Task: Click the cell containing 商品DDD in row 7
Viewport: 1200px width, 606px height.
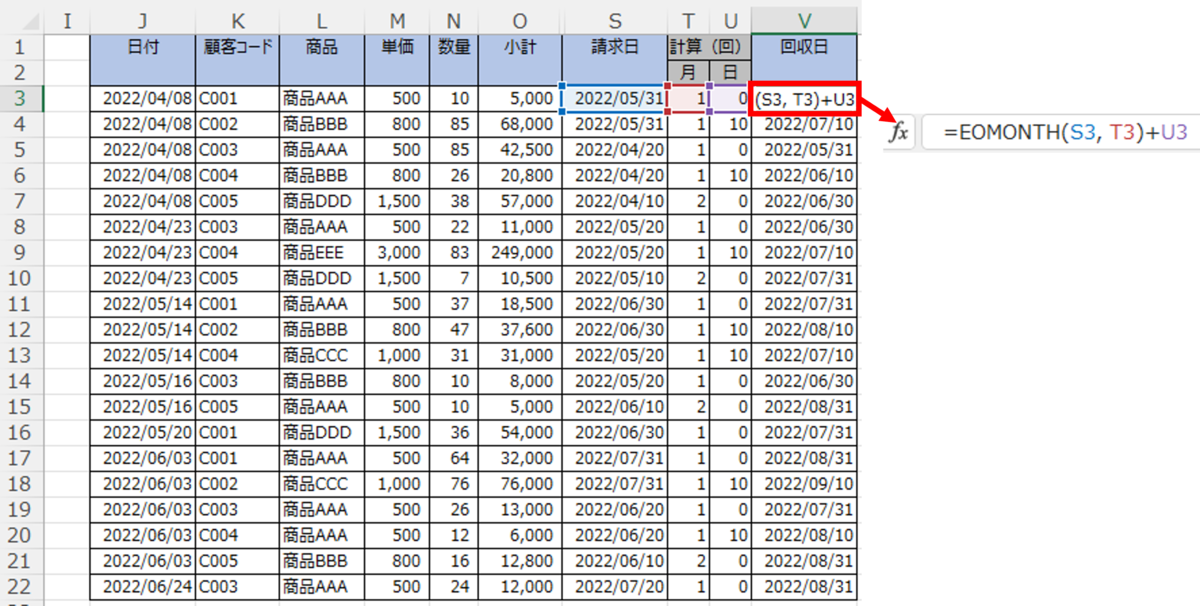Action: [320, 198]
